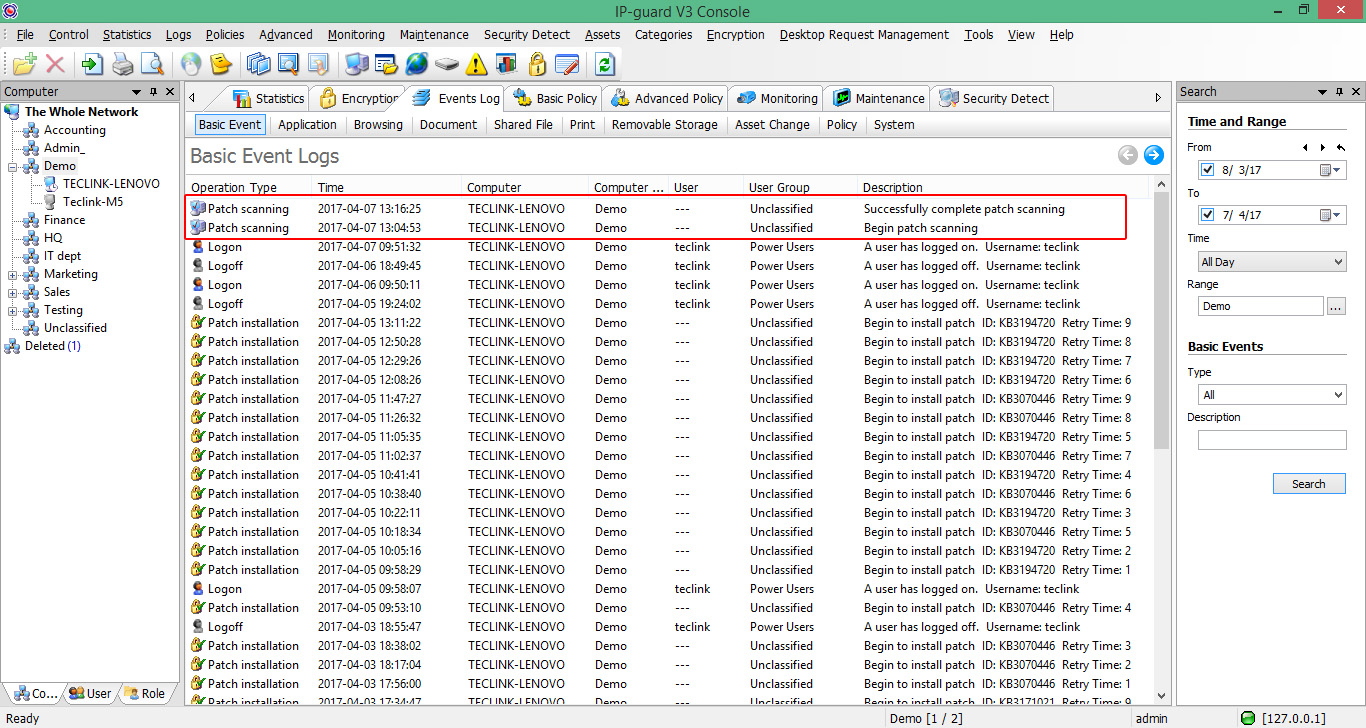The image size is (1366, 728).
Task: Click the window with arrow toolbar icon
Action: (x=318, y=65)
